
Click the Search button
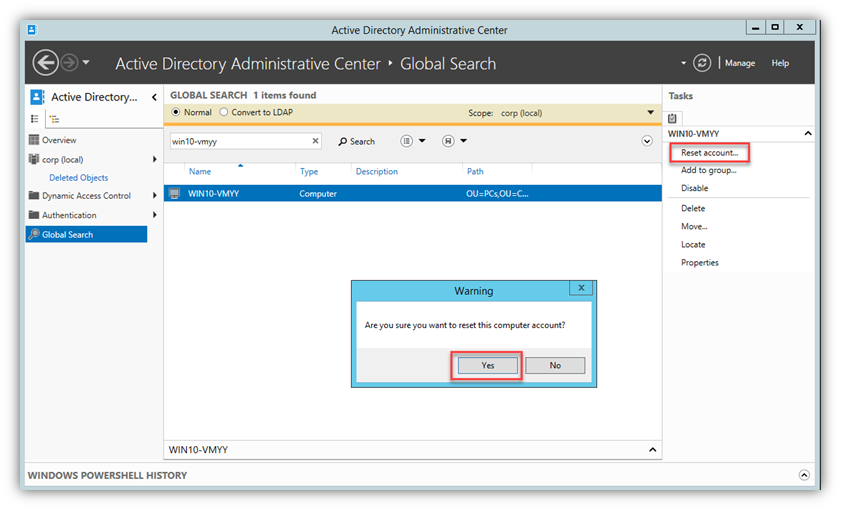[x=357, y=142]
